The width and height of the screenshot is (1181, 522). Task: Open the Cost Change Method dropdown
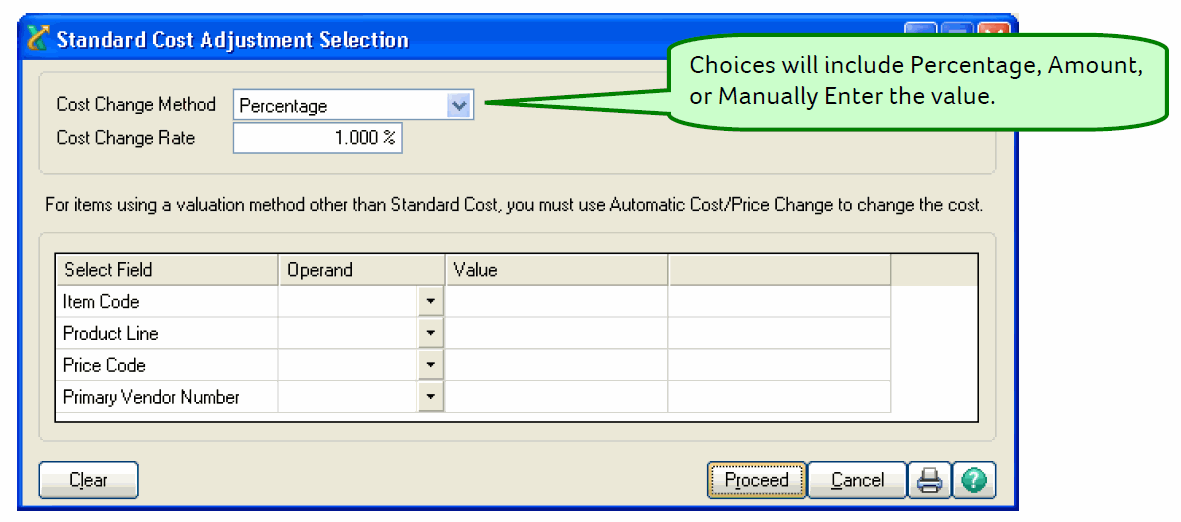459,106
